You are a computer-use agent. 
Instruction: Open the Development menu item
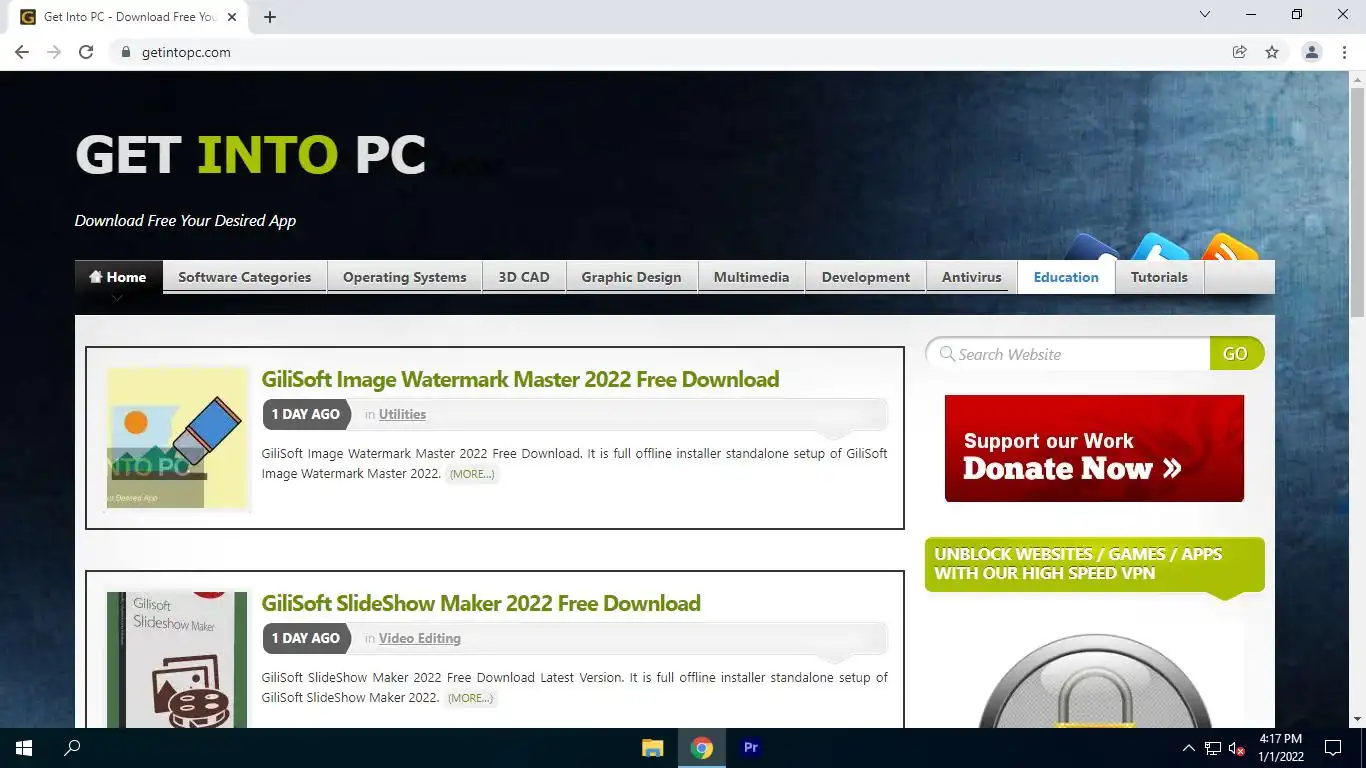[x=866, y=277]
